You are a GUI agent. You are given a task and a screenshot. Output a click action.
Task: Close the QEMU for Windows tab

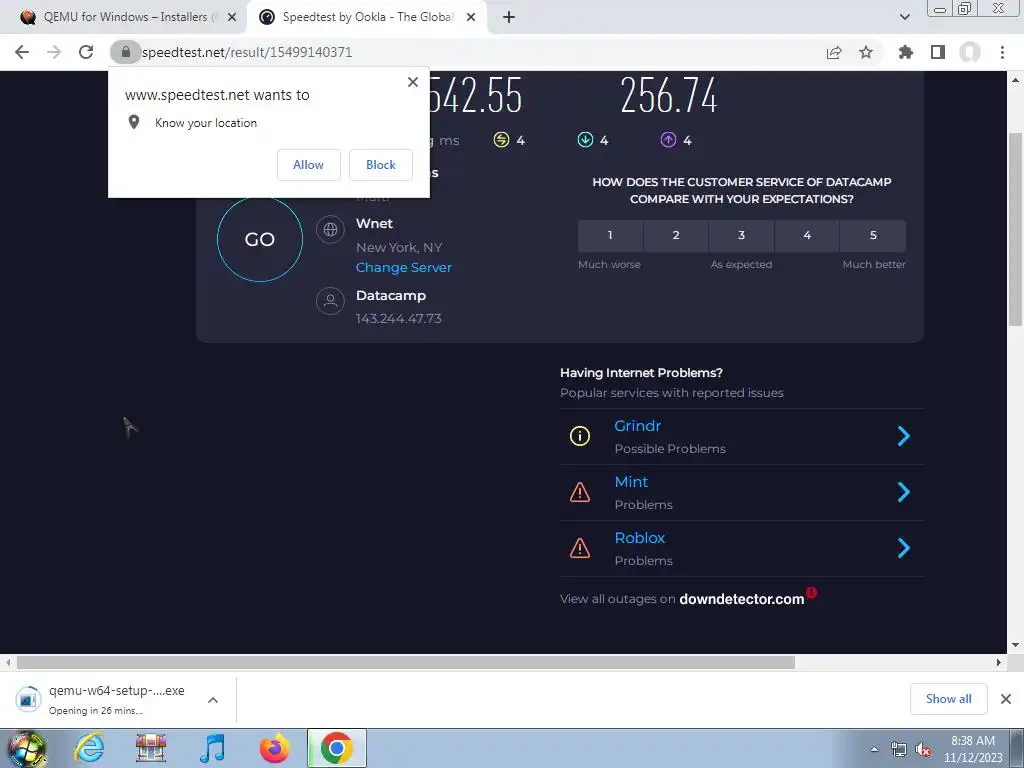tap(232, 18)
